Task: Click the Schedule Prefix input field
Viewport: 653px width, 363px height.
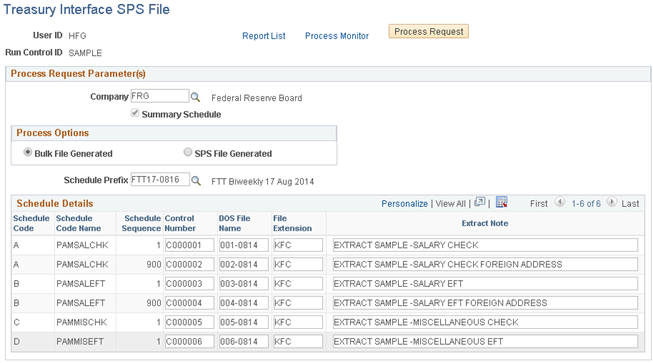Action: [x=160, y=179]
